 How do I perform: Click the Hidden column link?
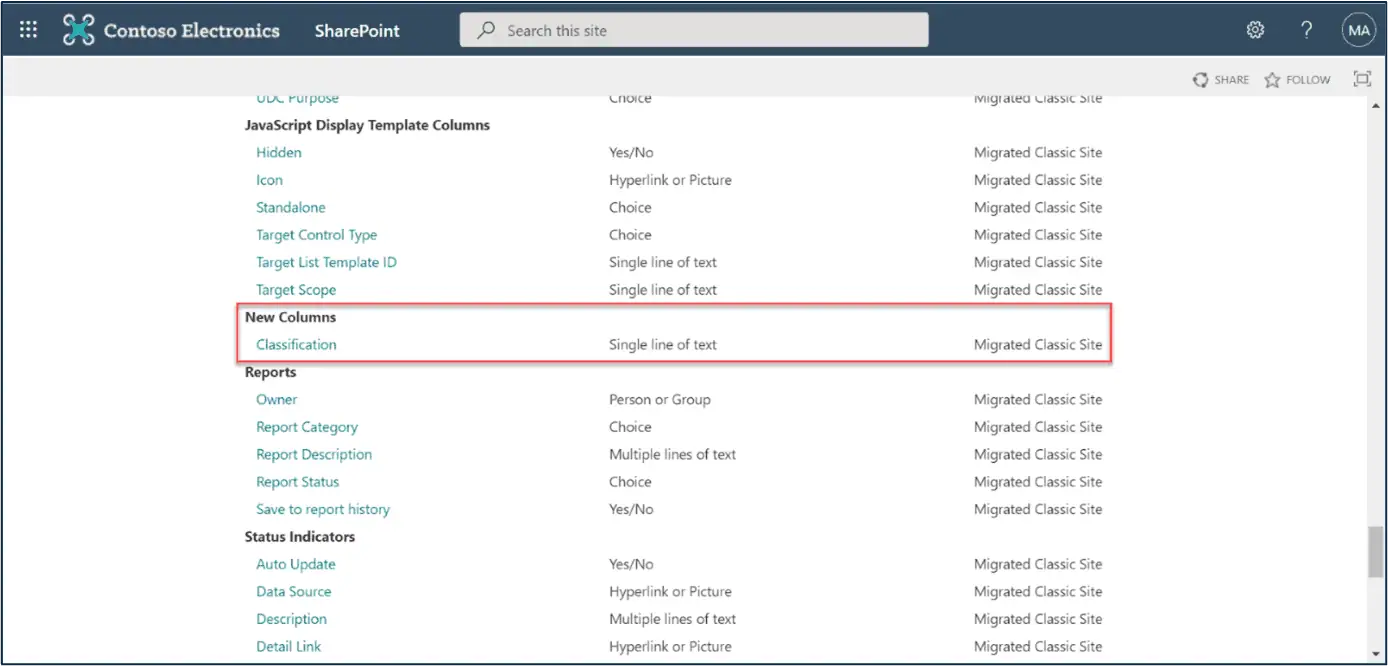pos(278,152)
